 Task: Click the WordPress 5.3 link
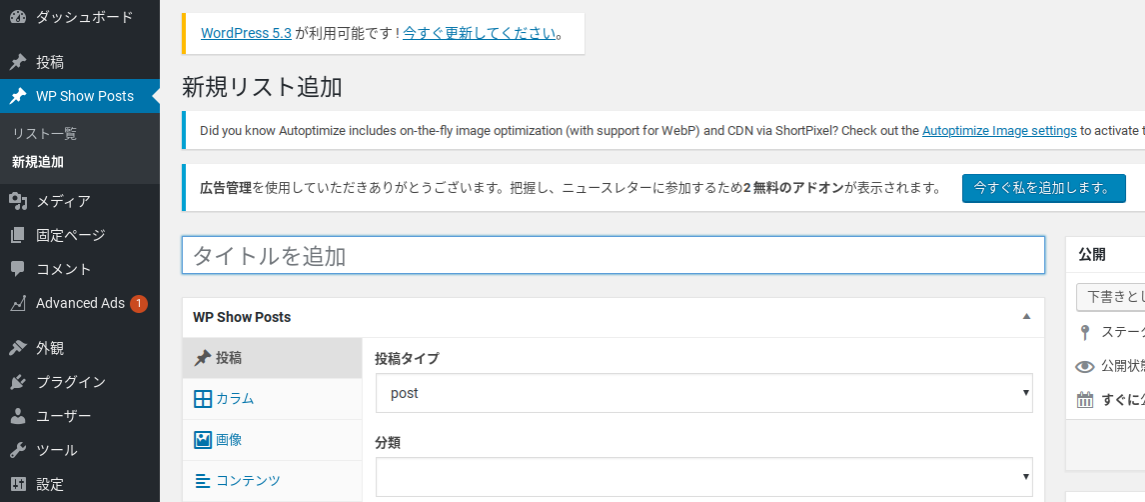click(x=246, y=33)
